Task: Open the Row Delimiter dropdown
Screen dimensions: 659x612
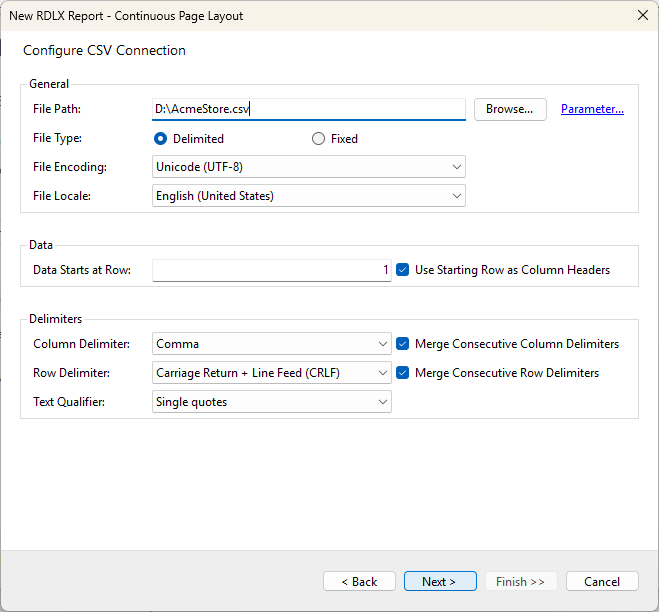Action: click(x=271, y=373)
